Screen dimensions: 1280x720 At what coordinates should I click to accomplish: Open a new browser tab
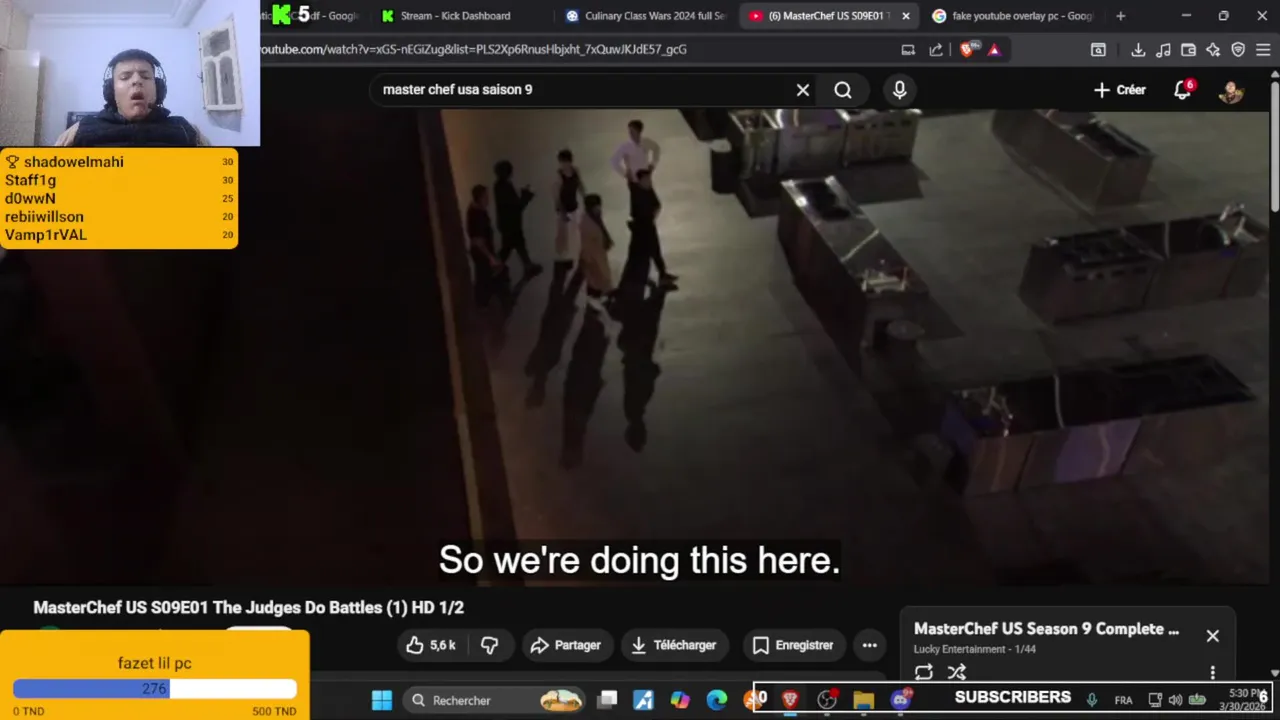[1120, 16]
